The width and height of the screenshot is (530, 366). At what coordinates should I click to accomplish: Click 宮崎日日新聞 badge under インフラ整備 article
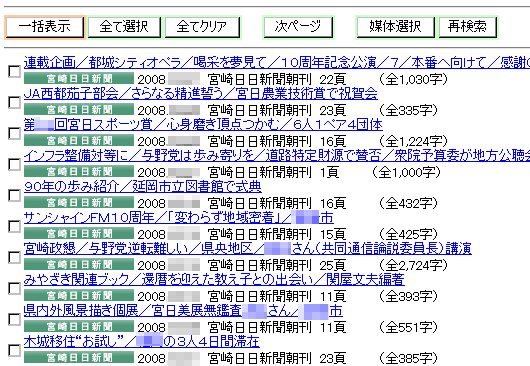coord(79,172)
